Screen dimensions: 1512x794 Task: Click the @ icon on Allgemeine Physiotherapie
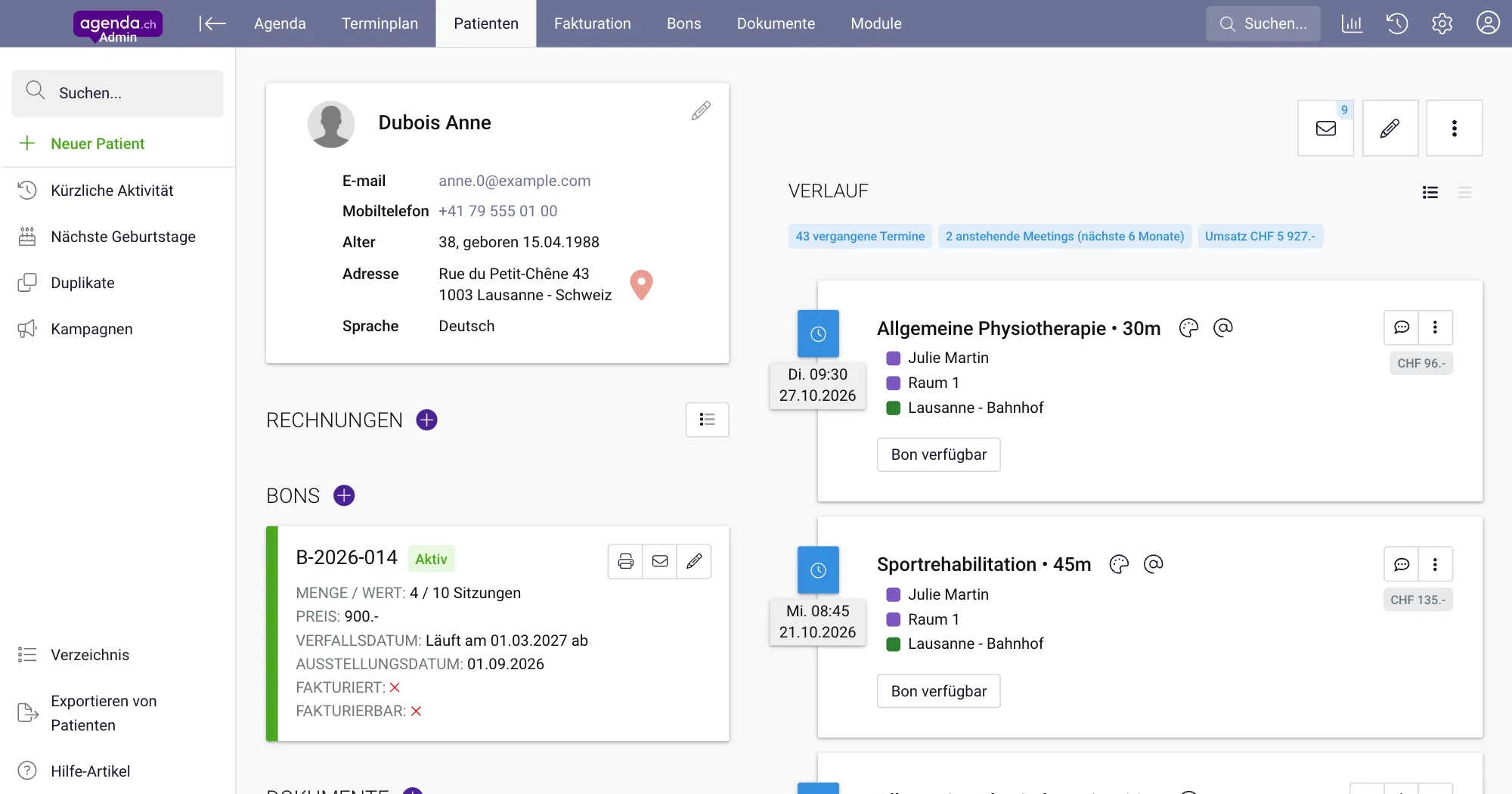click(1222, 327)
